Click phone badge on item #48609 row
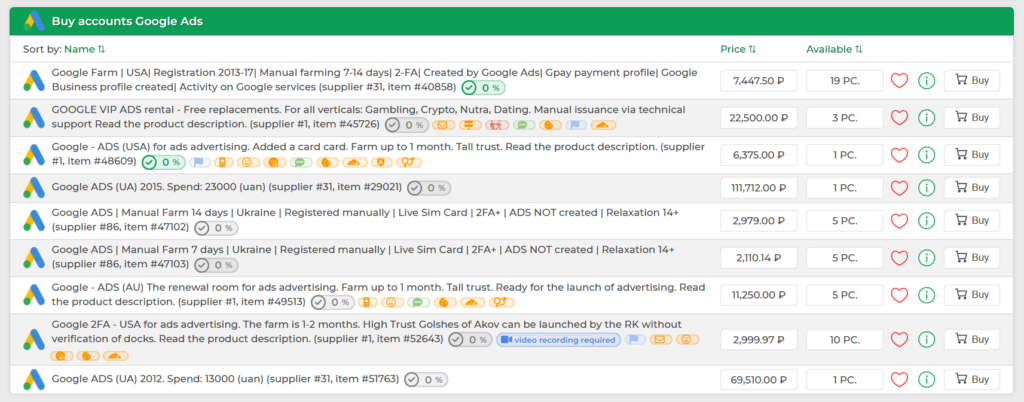This screenshot has height=402, width=1024. click(221, 162)
